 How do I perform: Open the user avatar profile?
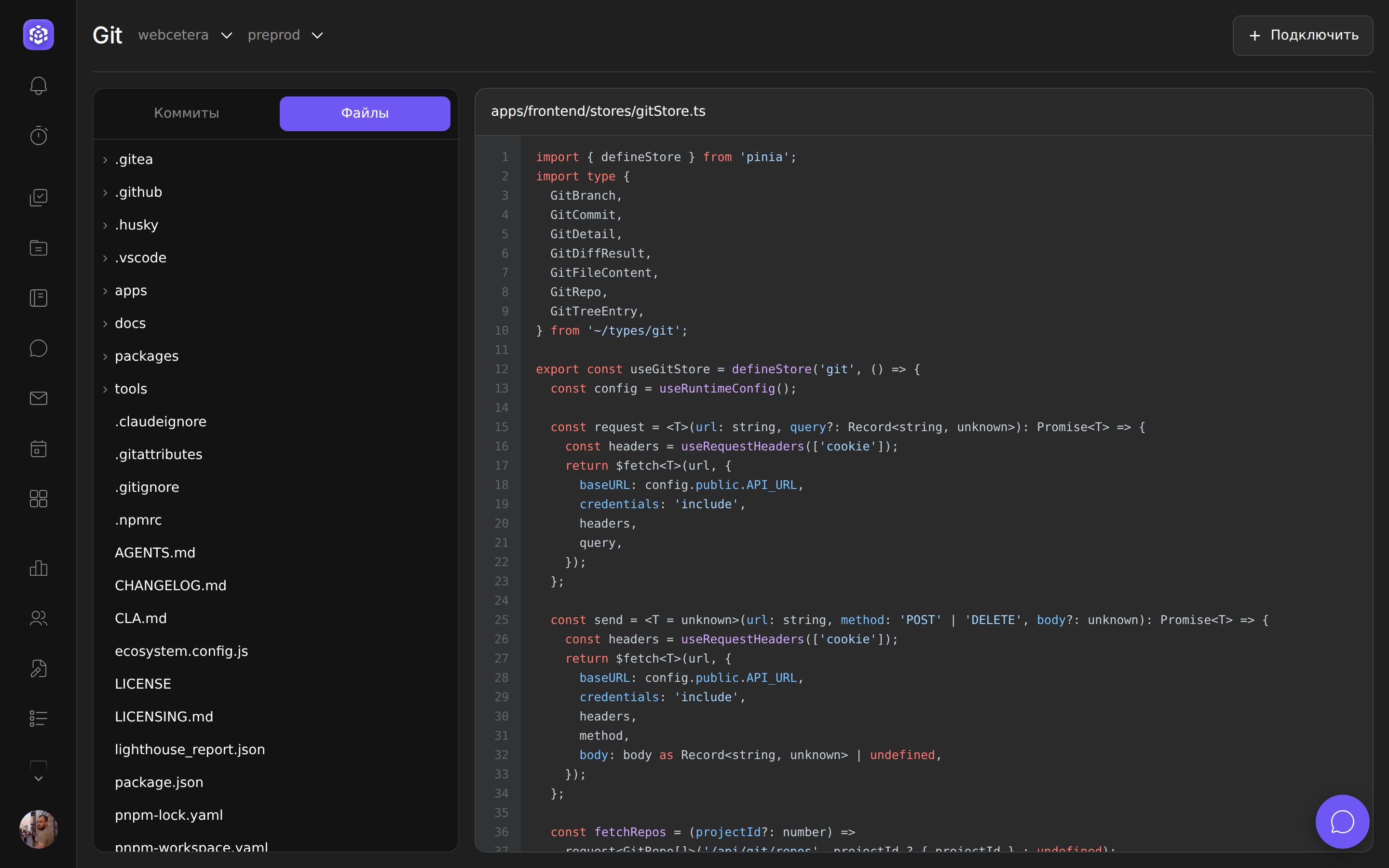click(39, 829)
